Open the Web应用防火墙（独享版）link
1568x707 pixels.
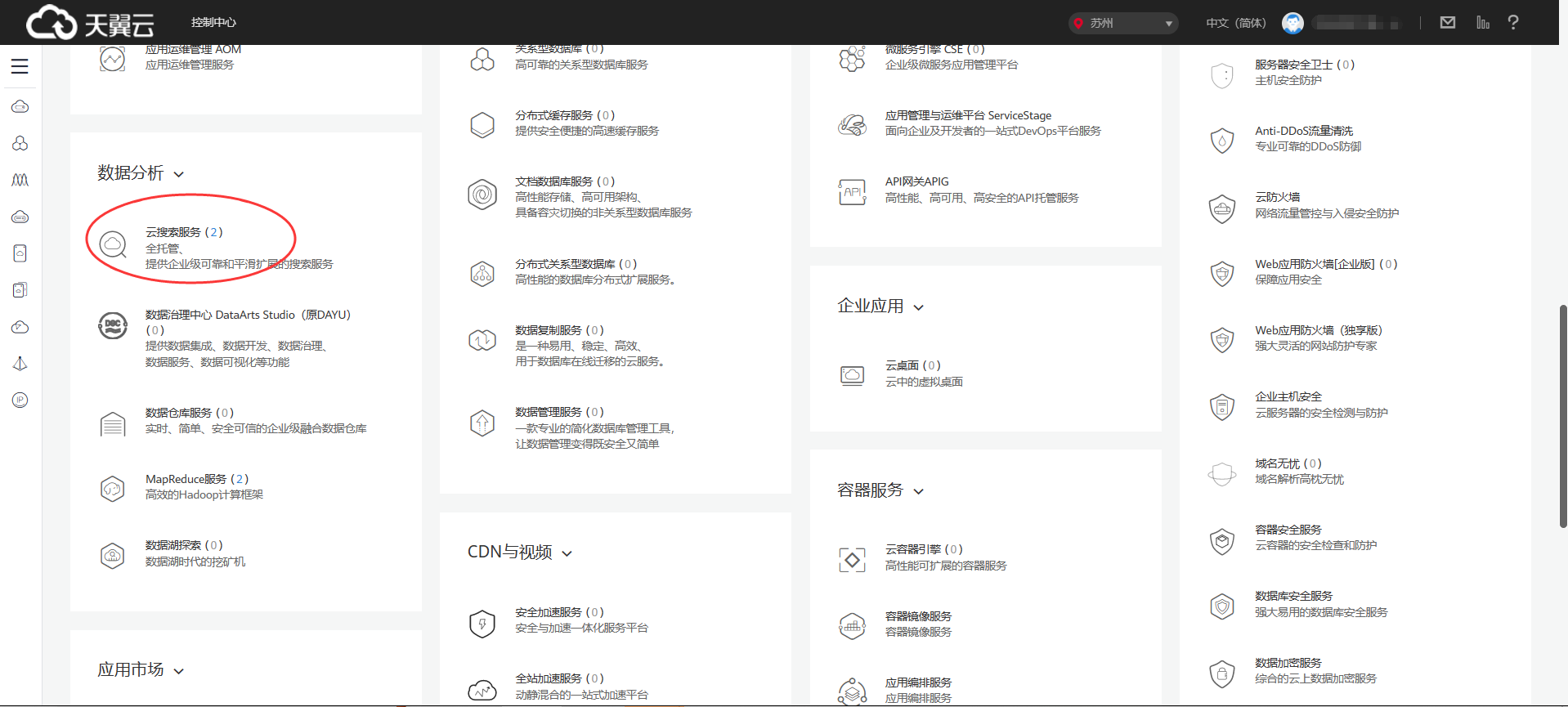coord(1319,330)
